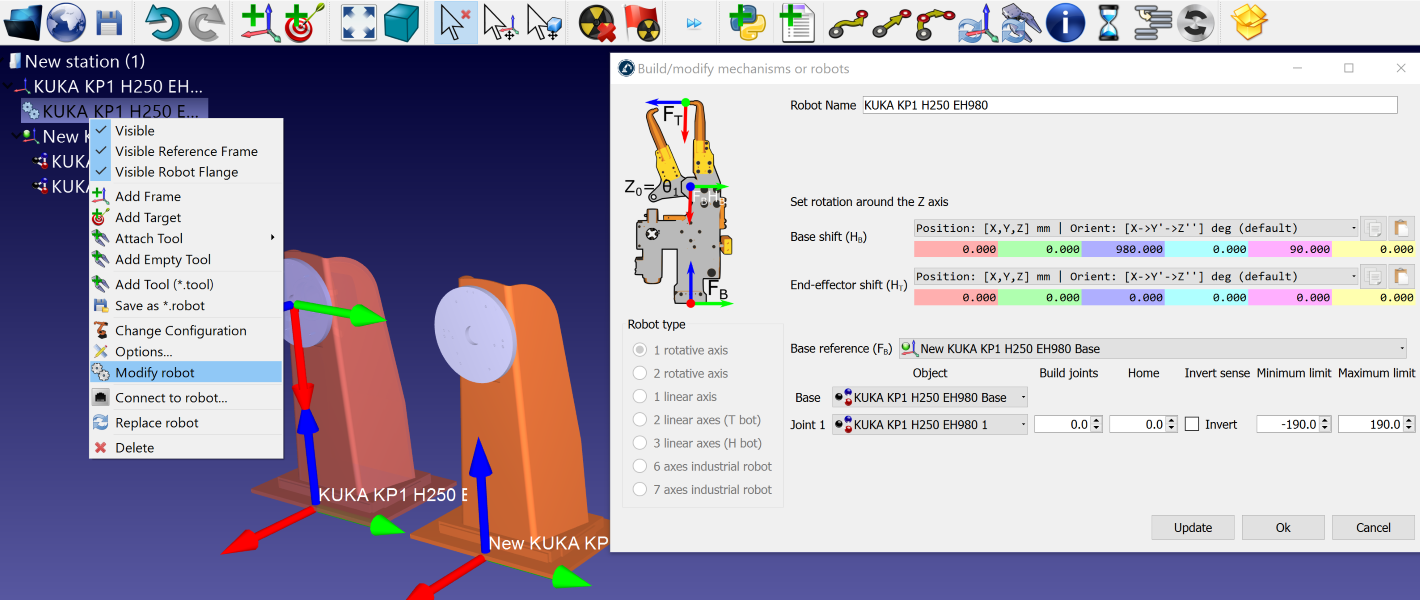
Task: Open the Joint 1 object dropdown
Action: 929,424
